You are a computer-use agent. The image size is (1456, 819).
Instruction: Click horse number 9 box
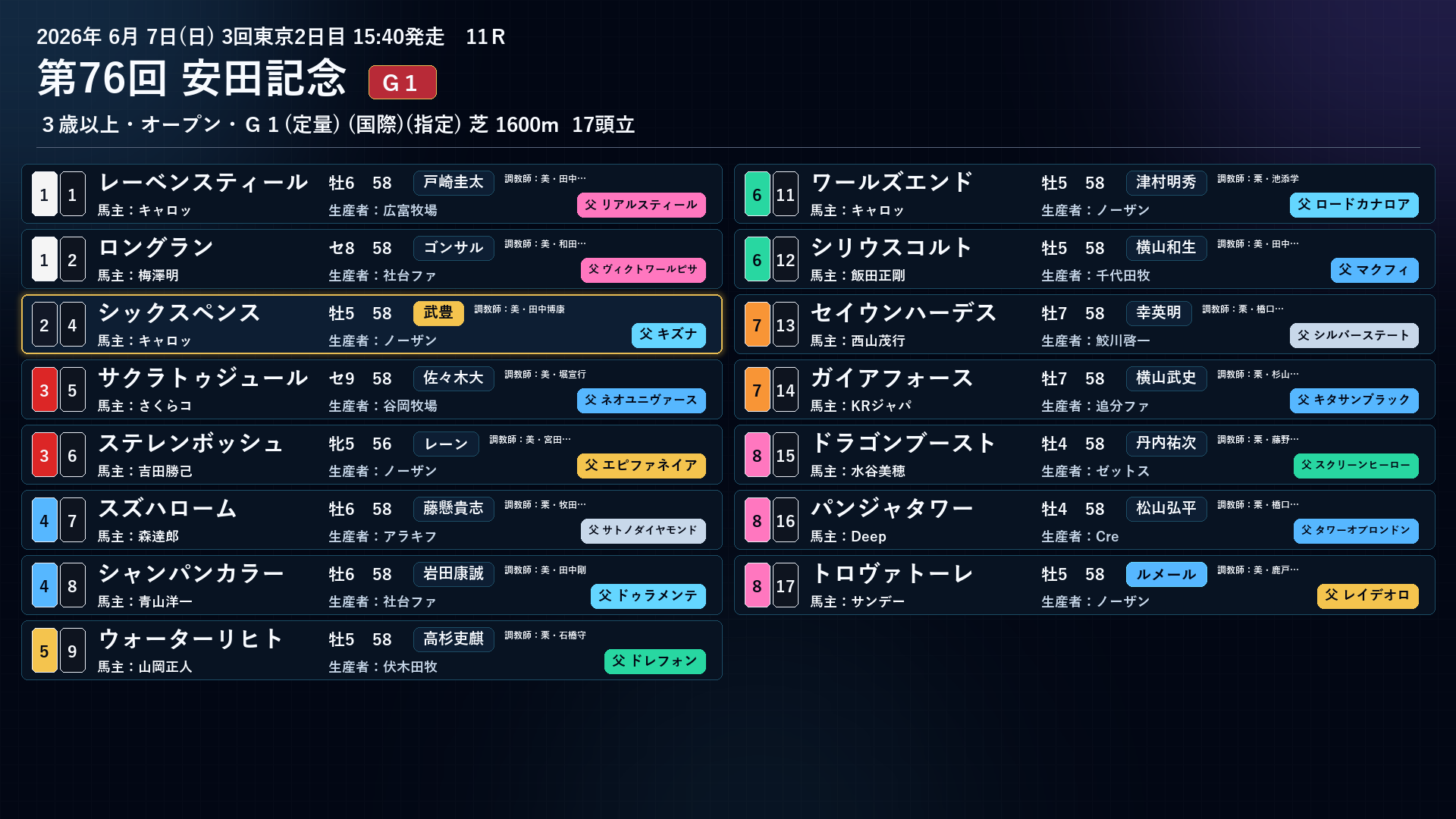pyautogui.click(x=72, y=651)
